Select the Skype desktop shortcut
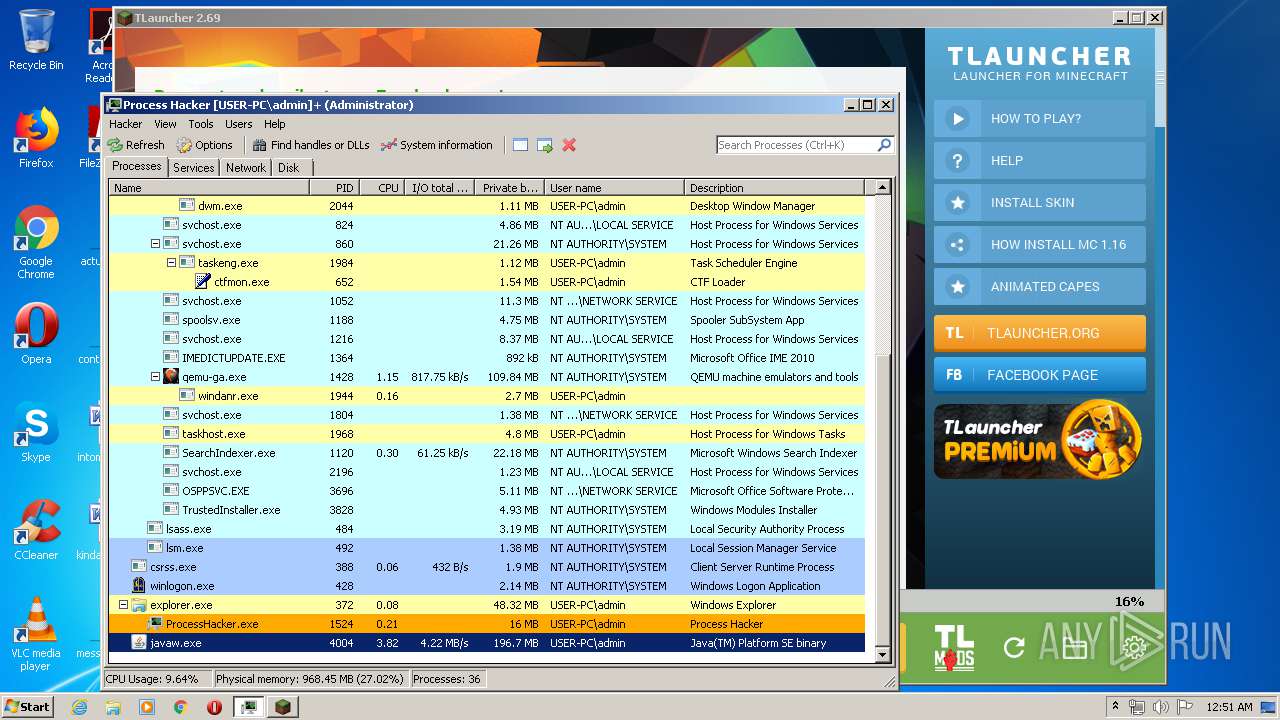1280x720 pixels. (36, 432)
